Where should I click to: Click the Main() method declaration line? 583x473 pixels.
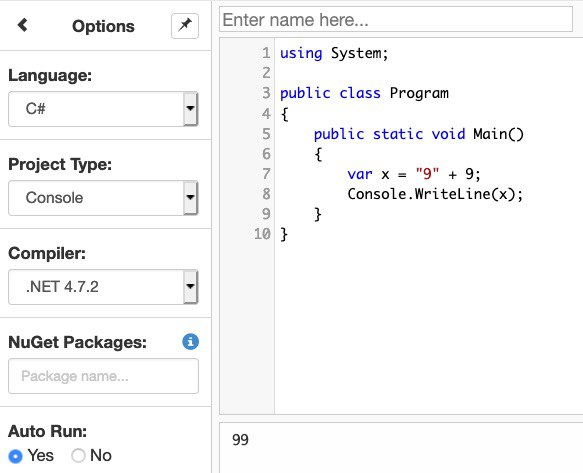tap(419, 134)
